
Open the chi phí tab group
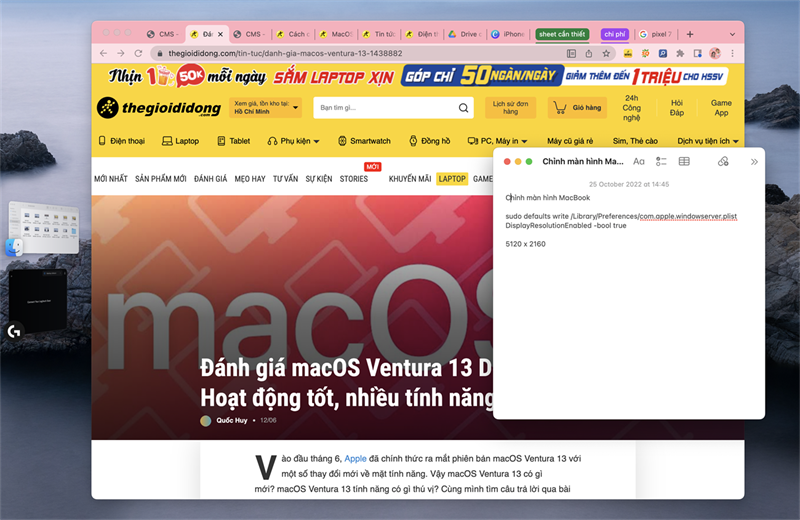click(614, 34)
